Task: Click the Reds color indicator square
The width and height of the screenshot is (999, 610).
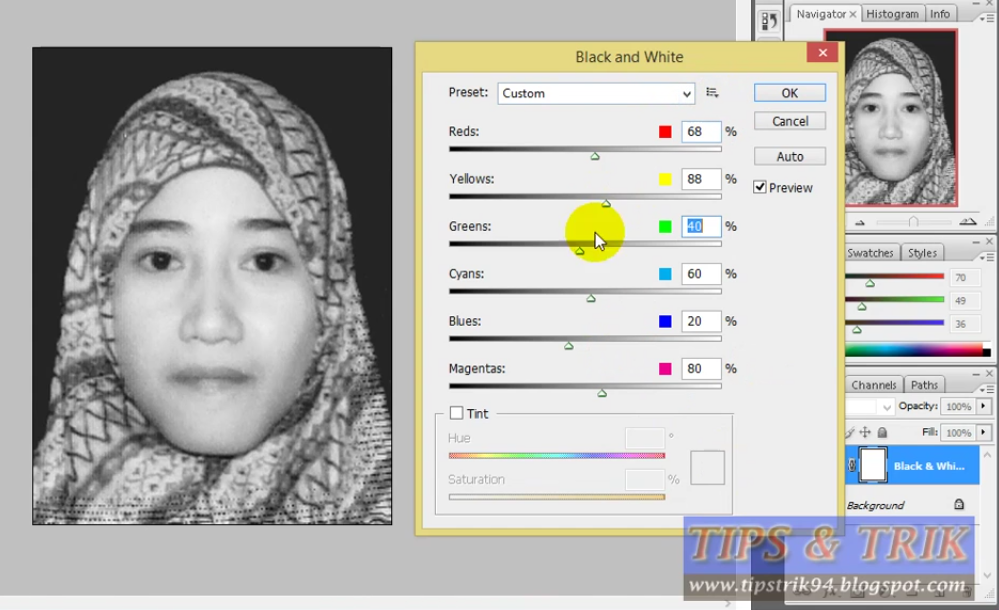Action: 665,132
